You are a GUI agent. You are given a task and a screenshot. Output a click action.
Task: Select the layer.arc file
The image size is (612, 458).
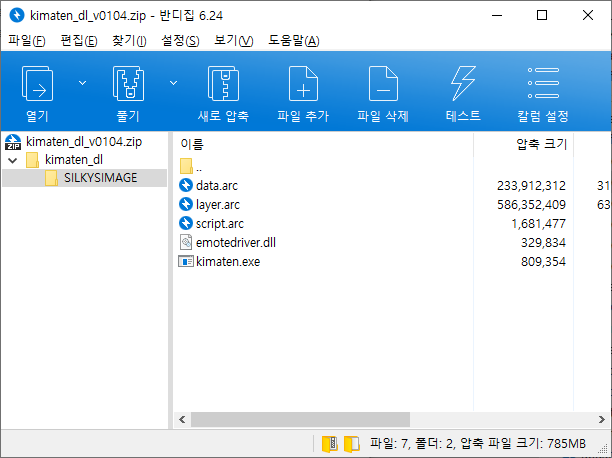[218, 205]
